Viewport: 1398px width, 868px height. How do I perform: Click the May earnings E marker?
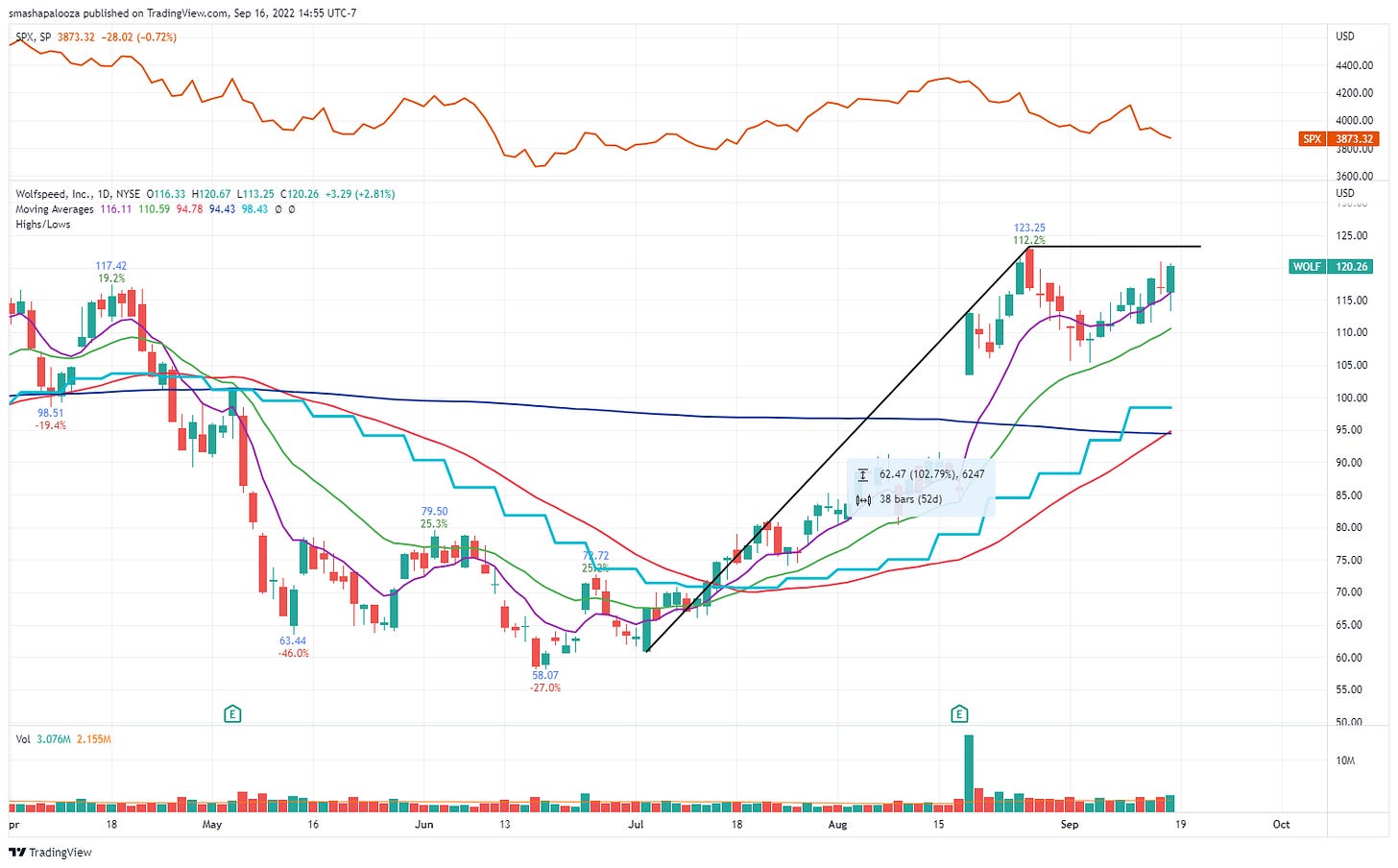coord(231,713)
